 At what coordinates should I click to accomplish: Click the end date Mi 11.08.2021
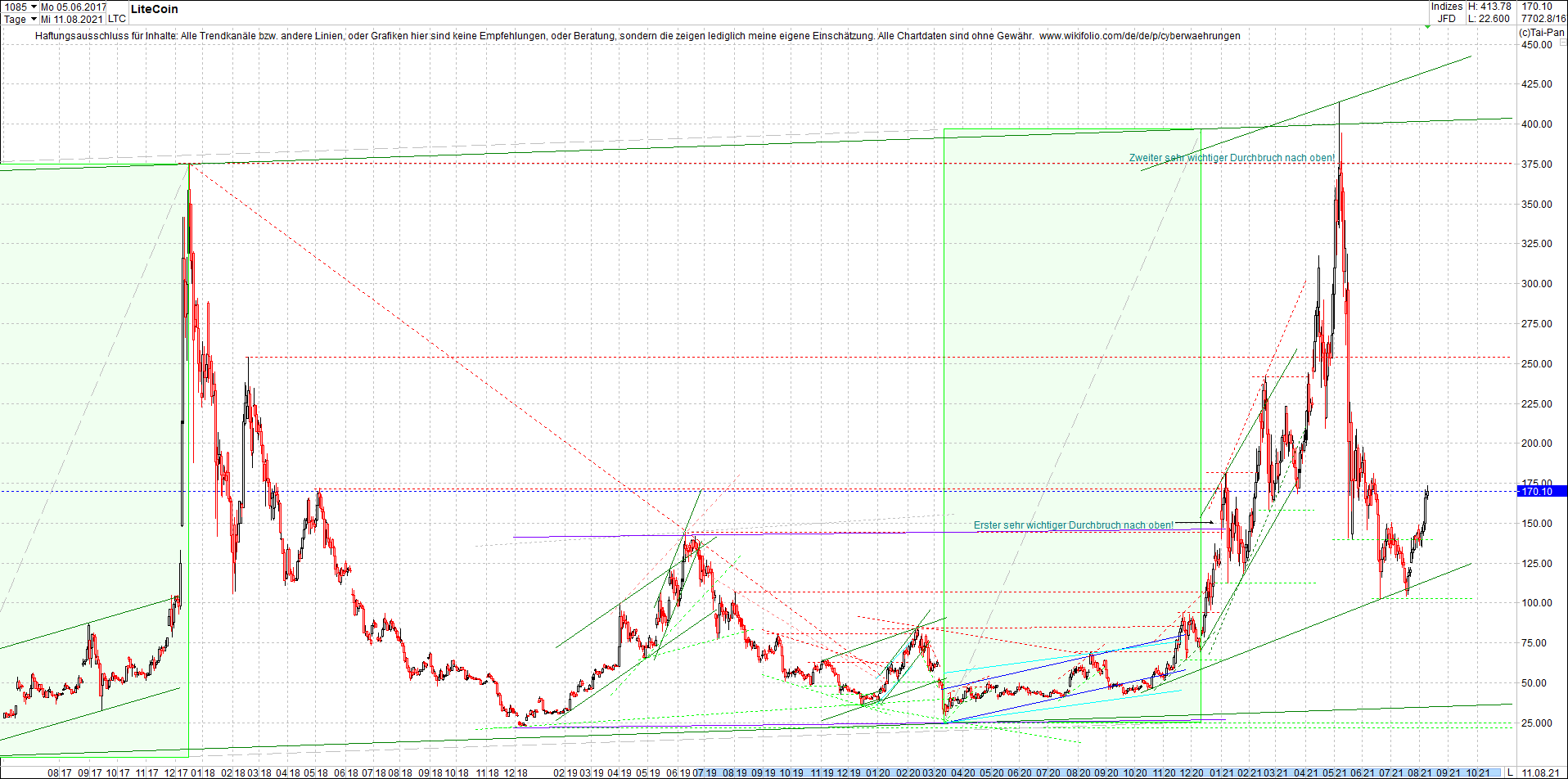click(x=72, y=19)
